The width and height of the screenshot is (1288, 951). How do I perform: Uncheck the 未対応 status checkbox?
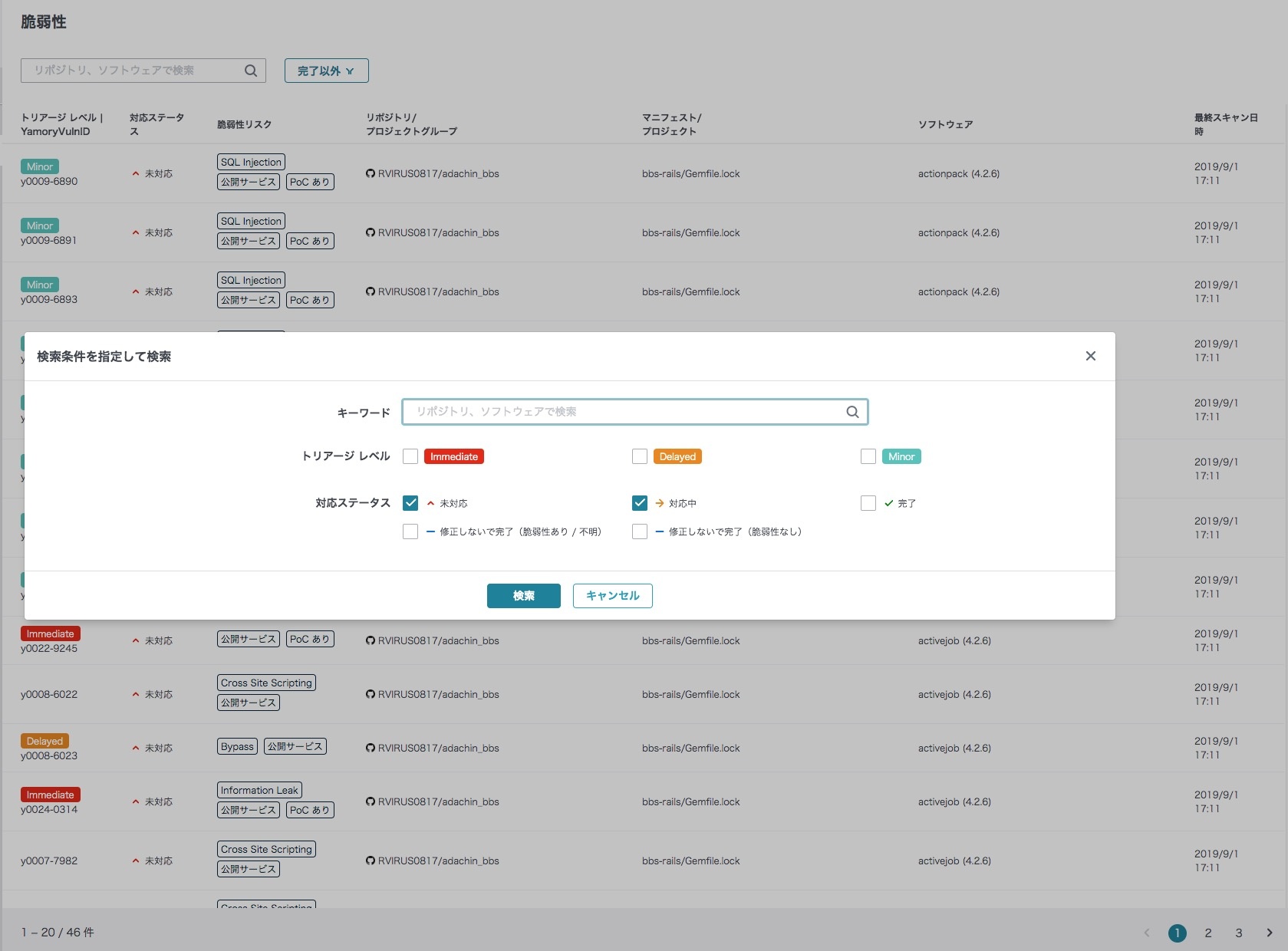(x=410, y=503)
